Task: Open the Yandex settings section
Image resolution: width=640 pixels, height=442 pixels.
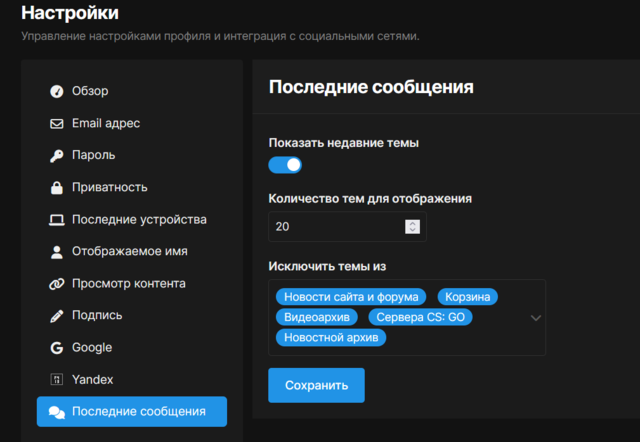Action: click(x=92, y=379)
